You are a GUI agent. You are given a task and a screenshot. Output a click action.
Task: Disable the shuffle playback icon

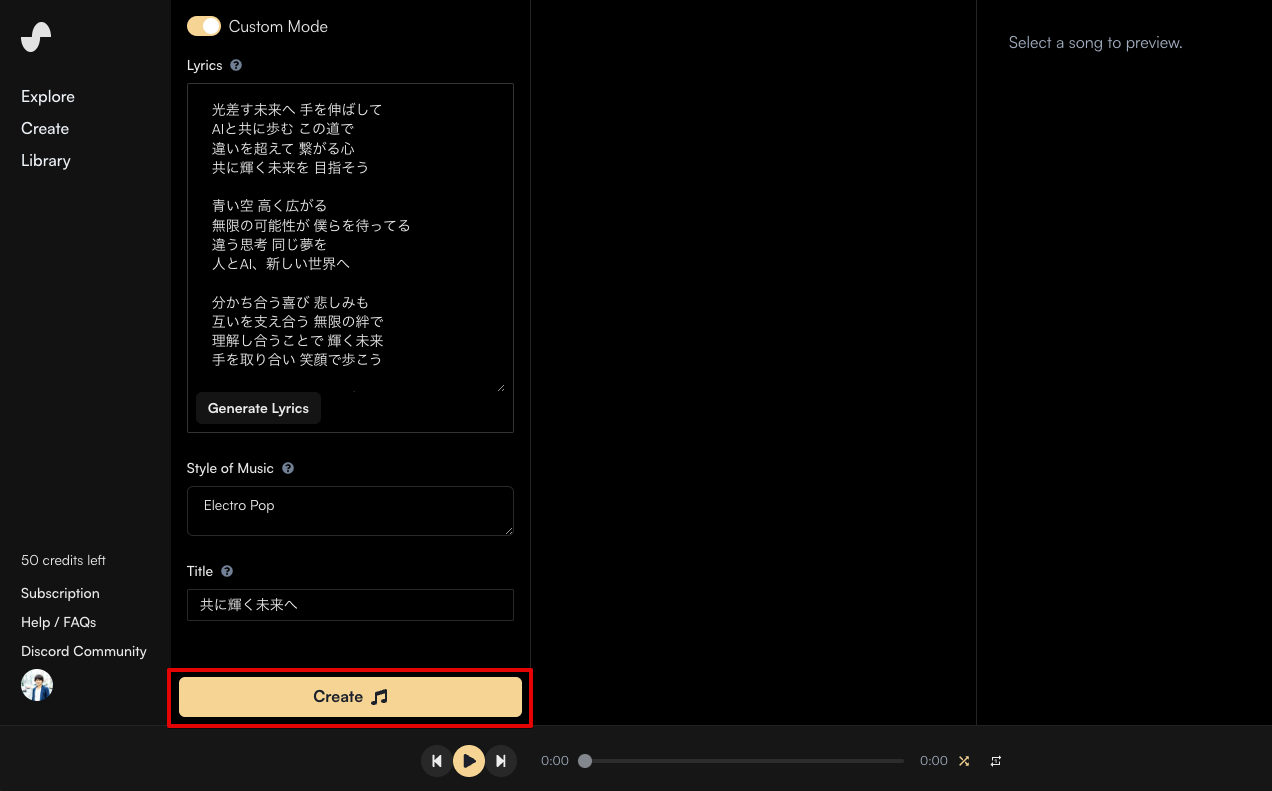(x=963, y=760)
